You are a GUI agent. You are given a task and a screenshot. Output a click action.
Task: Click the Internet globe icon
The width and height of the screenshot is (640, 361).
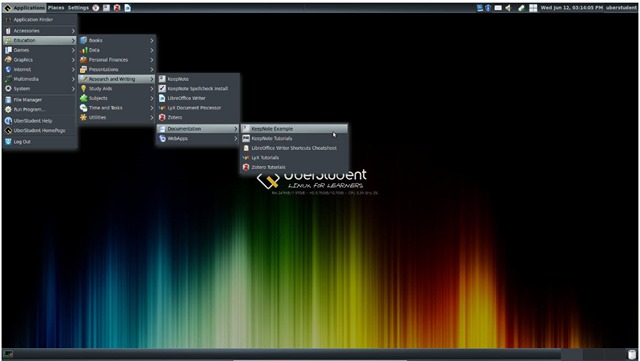tap(8, 69)
